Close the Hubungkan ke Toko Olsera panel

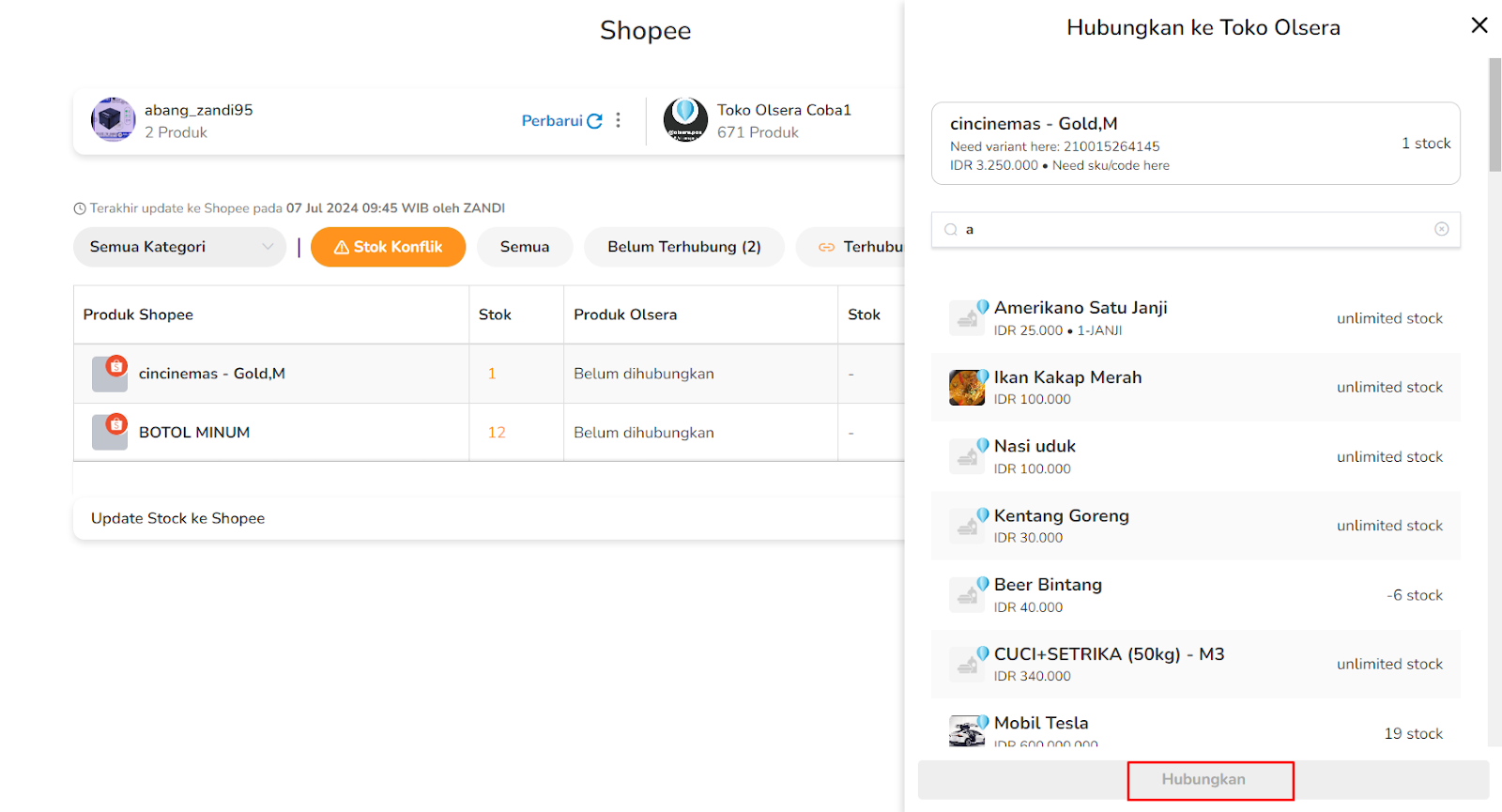tap(1479, 25)
